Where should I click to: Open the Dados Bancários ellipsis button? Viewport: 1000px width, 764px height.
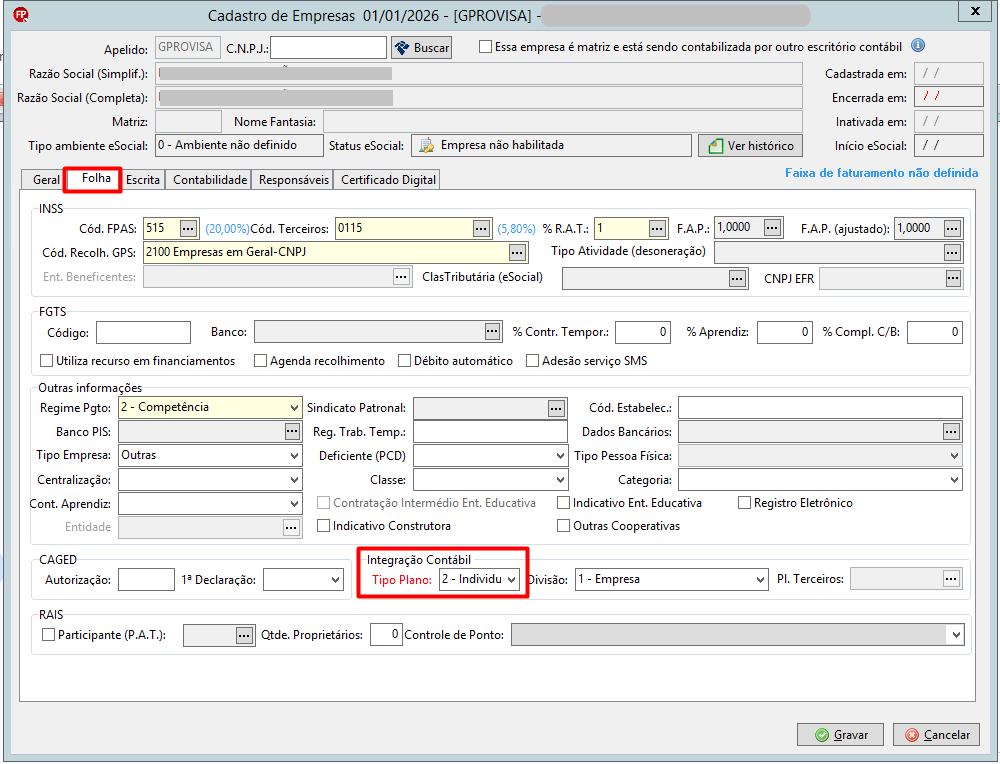tap(951, 432)
